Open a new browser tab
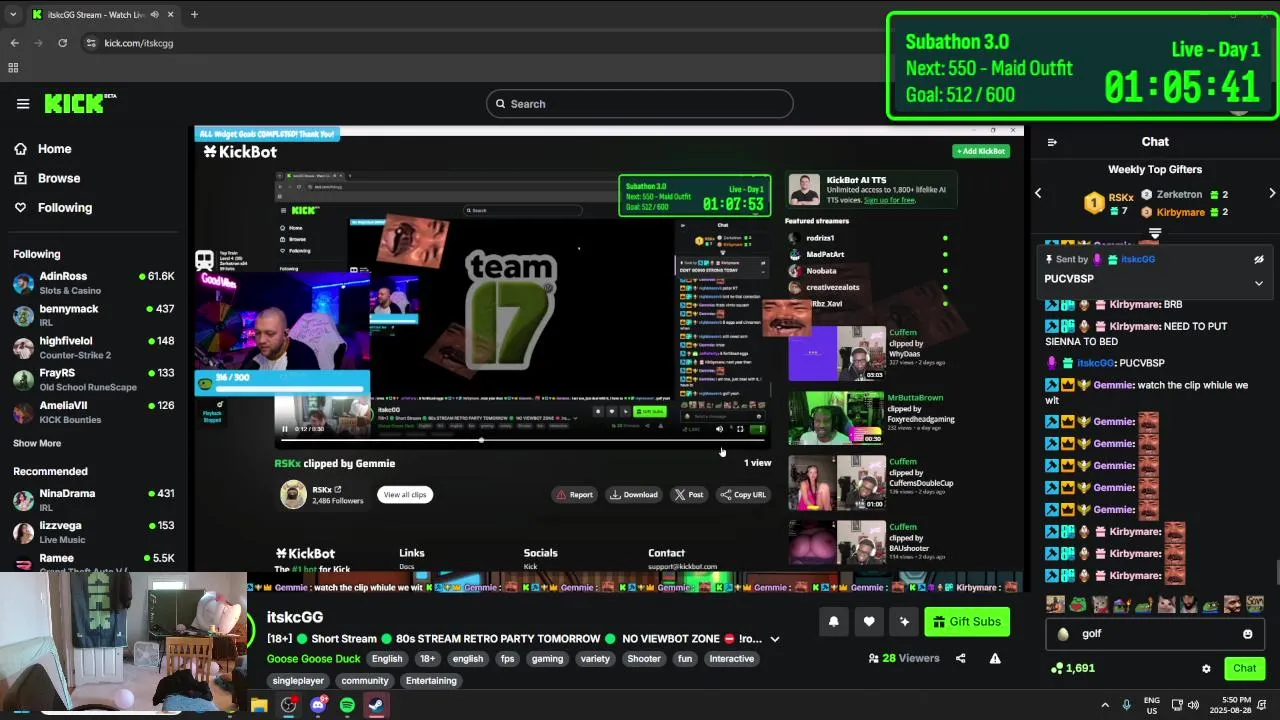This screenshot has width=1280, height=720. (x=194, y=15)
